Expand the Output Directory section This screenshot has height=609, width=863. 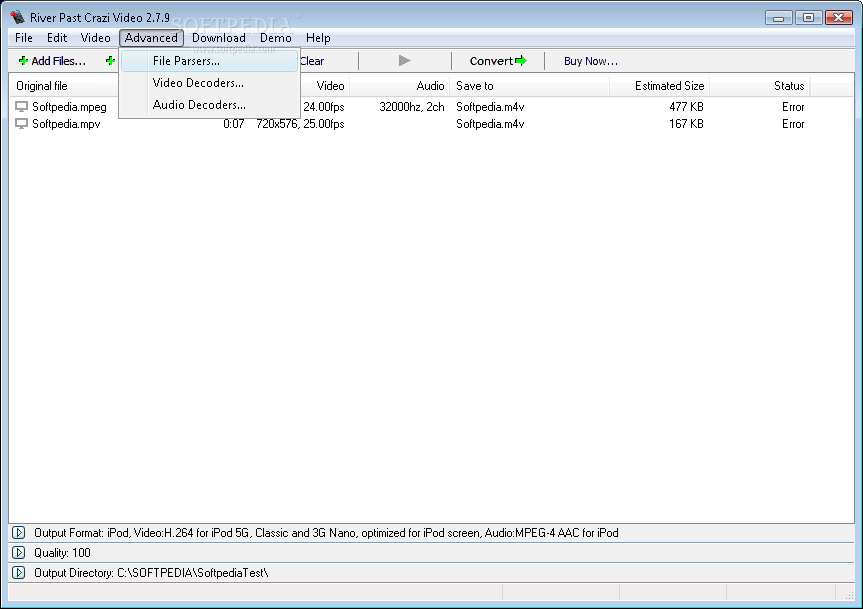[18, 573]
